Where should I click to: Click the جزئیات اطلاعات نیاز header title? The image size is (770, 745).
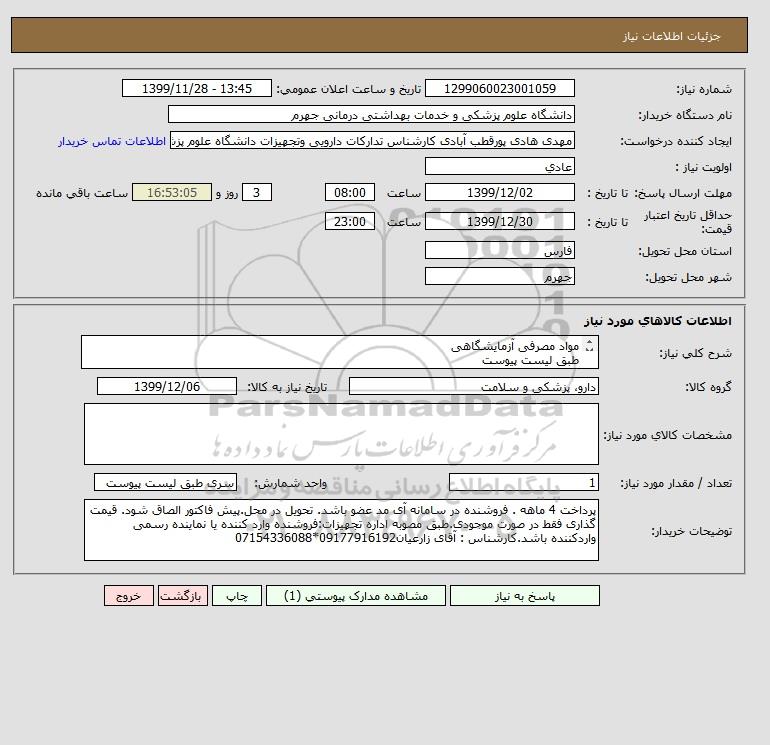tap(671, 36)
